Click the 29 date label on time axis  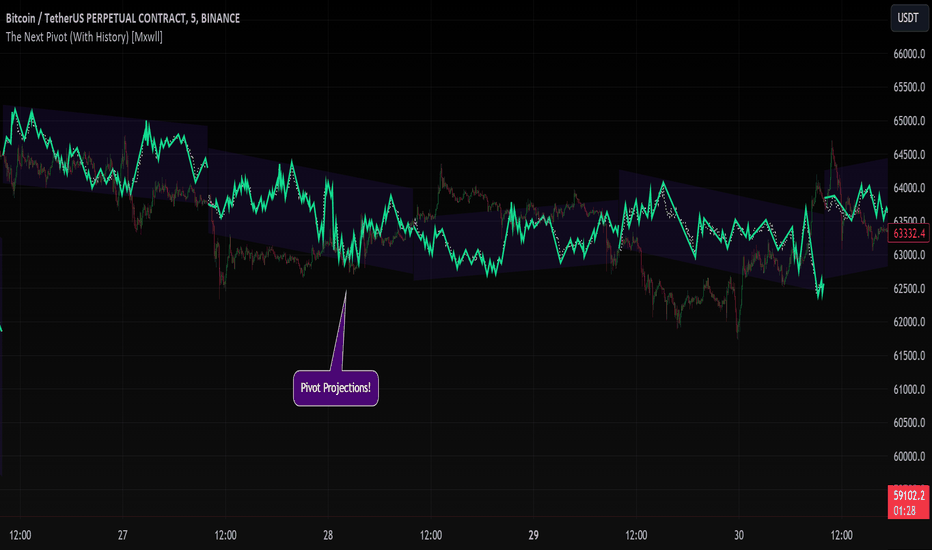(x=533, y=535)
